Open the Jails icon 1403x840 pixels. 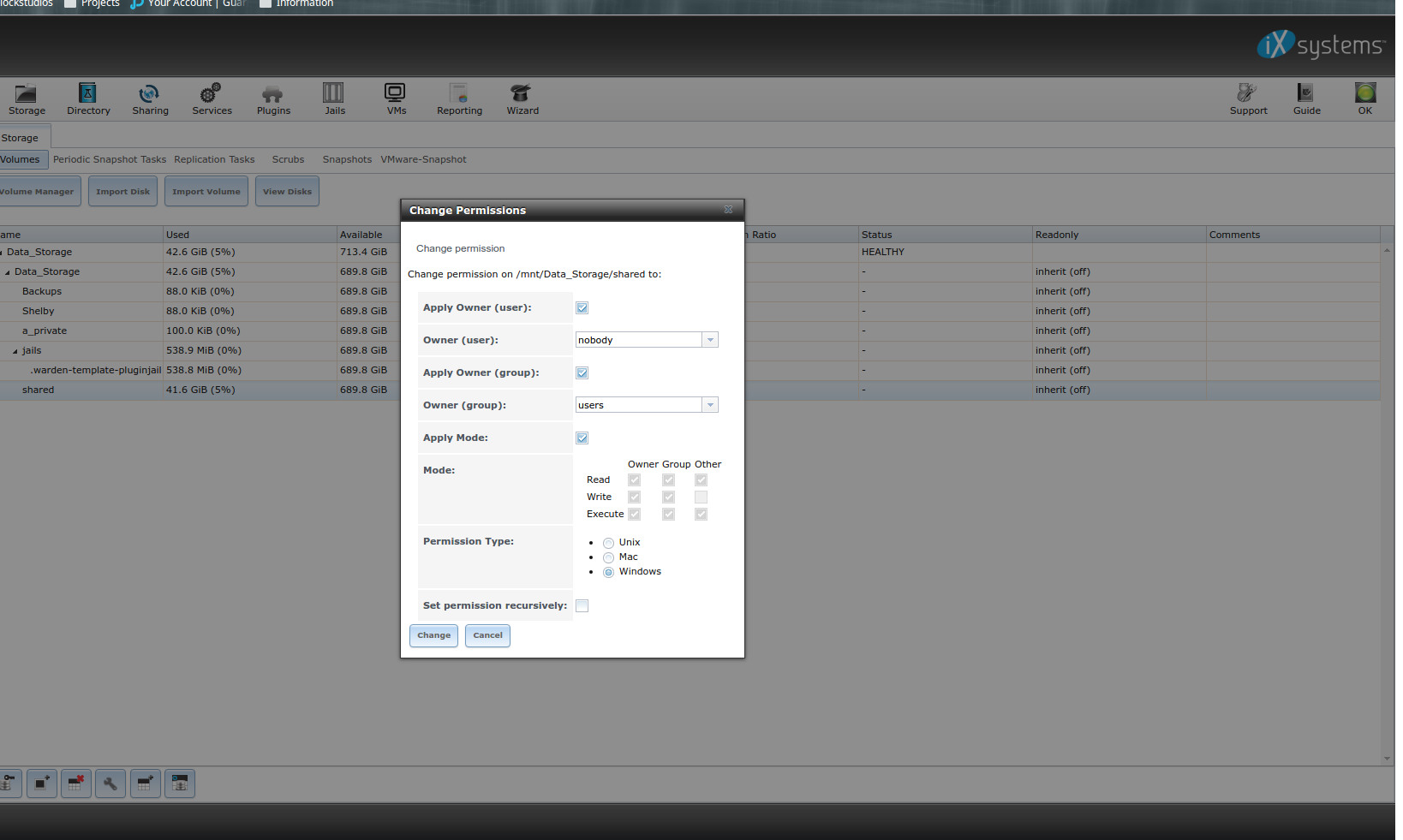(x=333, y=92)
